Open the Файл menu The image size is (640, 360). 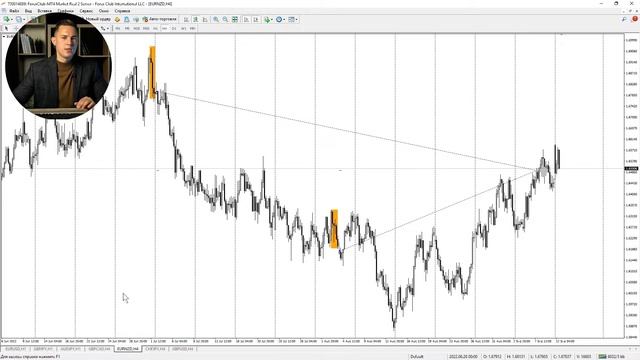pos(14,11)
